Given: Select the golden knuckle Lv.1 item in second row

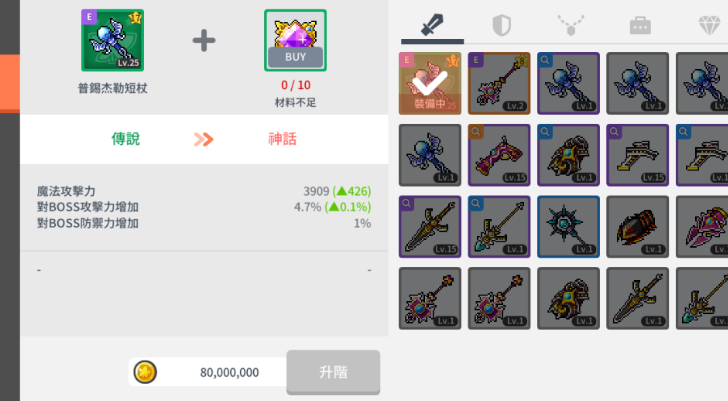Looking at the screenshot, I should point(568,155).
